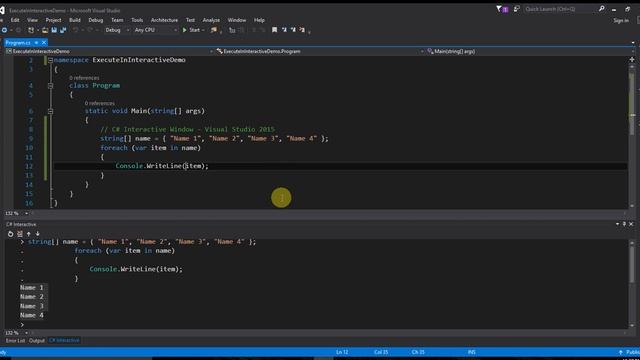Click the '0 references' link above class Program

click(84, 78)
